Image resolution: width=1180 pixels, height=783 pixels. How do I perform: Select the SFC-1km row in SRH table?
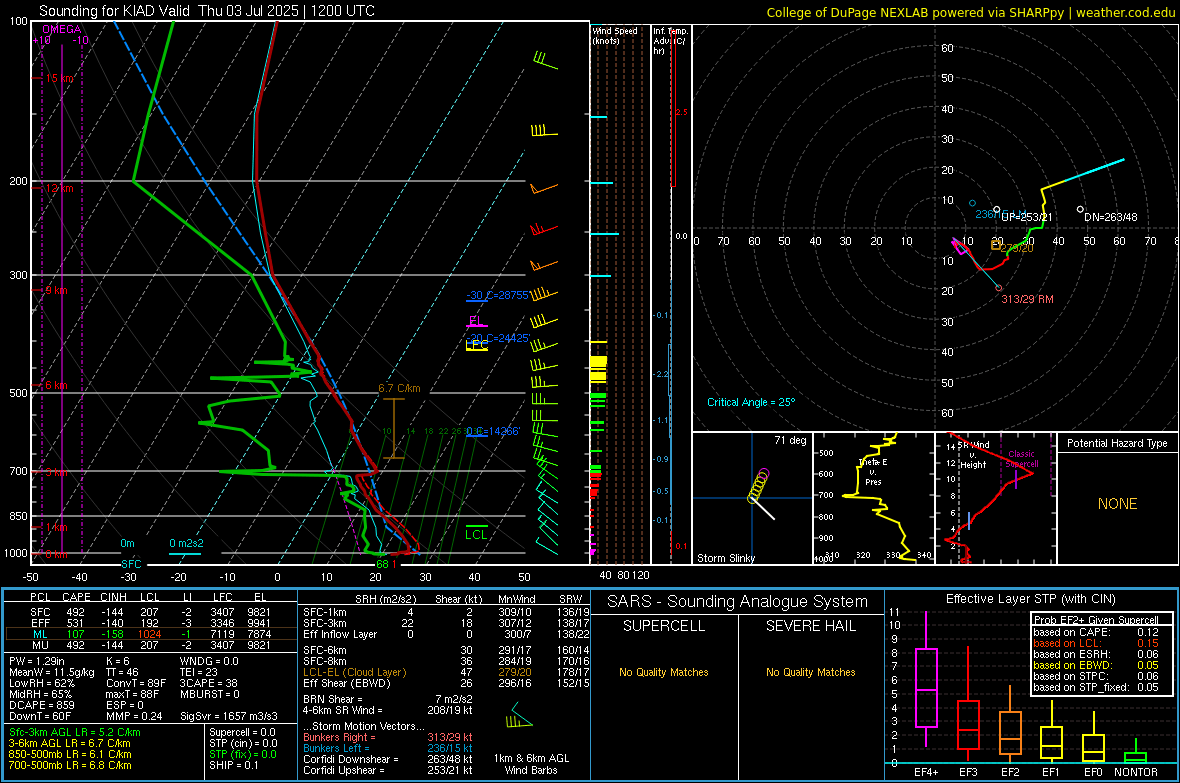(x=446, y=612)
